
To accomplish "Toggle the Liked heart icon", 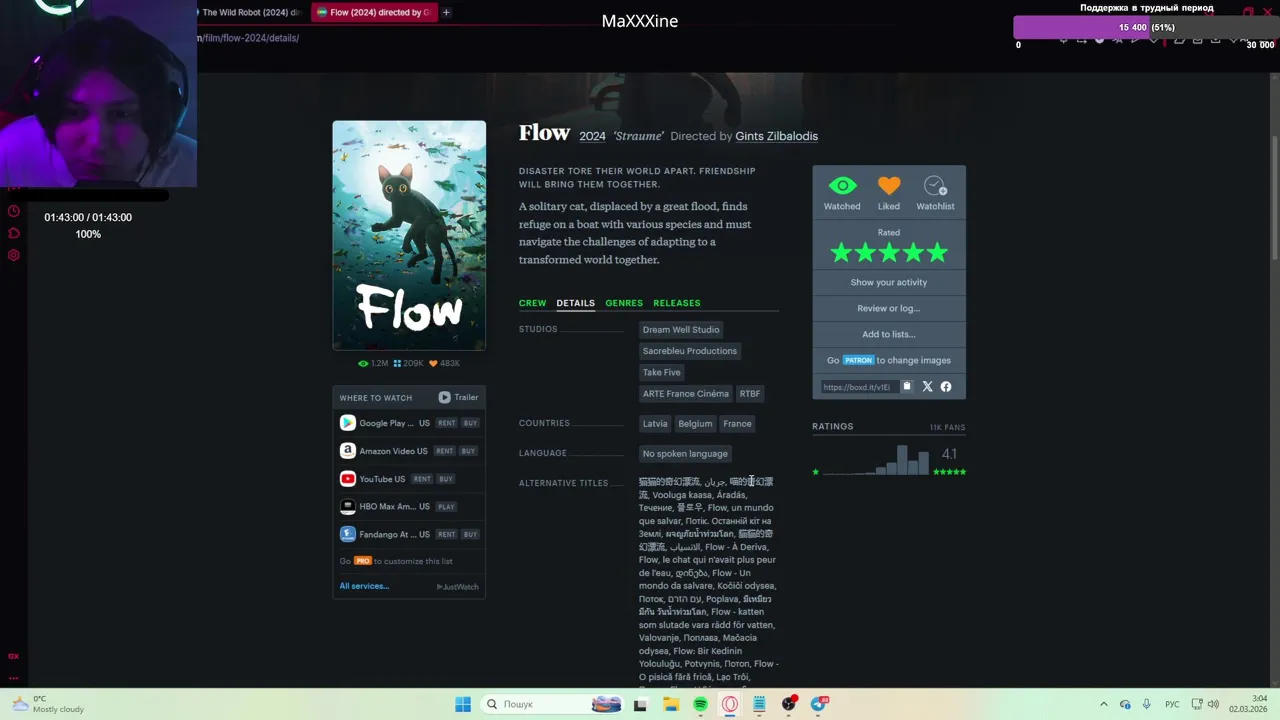I will tap(889, 186).
